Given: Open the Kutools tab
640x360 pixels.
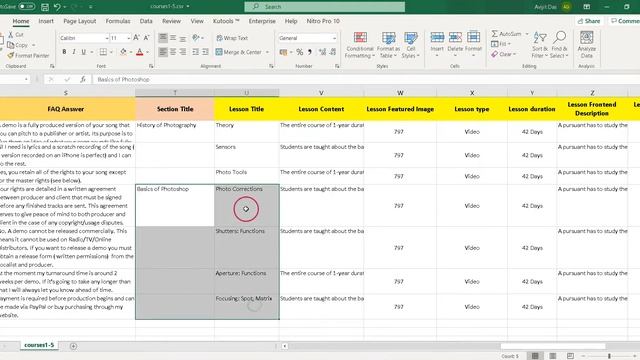Looking at the screenshot, I should pos(226,21).
